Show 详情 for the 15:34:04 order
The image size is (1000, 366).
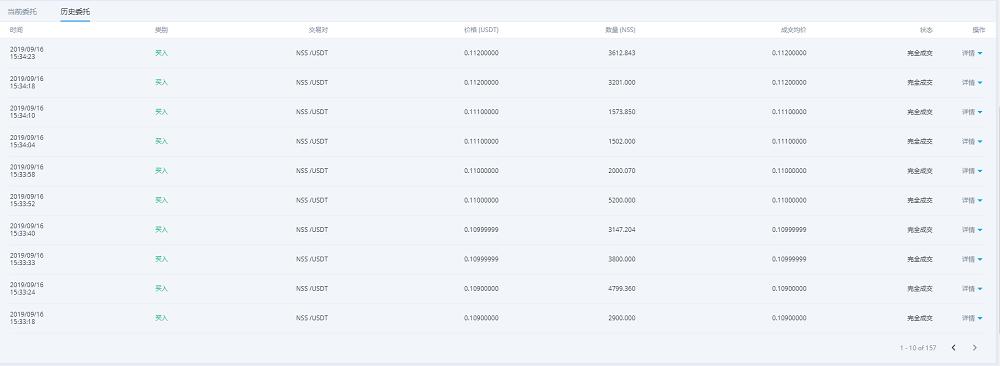972,141
